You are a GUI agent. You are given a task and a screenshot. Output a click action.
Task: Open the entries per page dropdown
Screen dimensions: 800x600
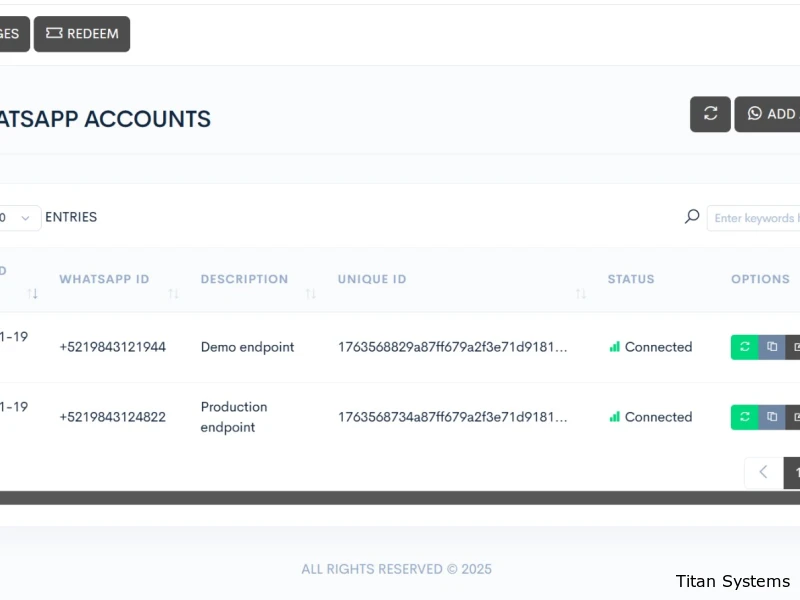pos(20,218)
